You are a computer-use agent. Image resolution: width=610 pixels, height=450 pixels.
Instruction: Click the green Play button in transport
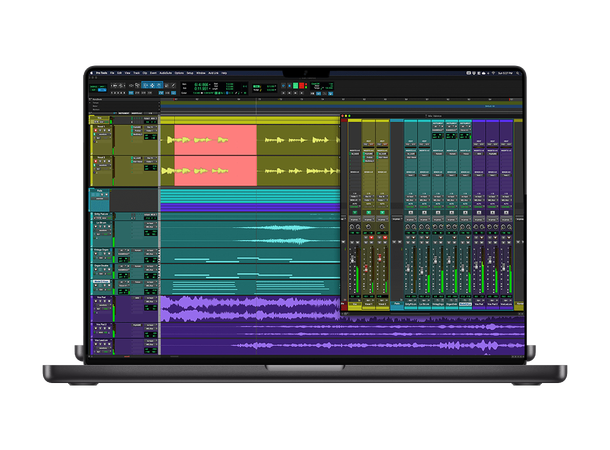click(x=295, y=86)
